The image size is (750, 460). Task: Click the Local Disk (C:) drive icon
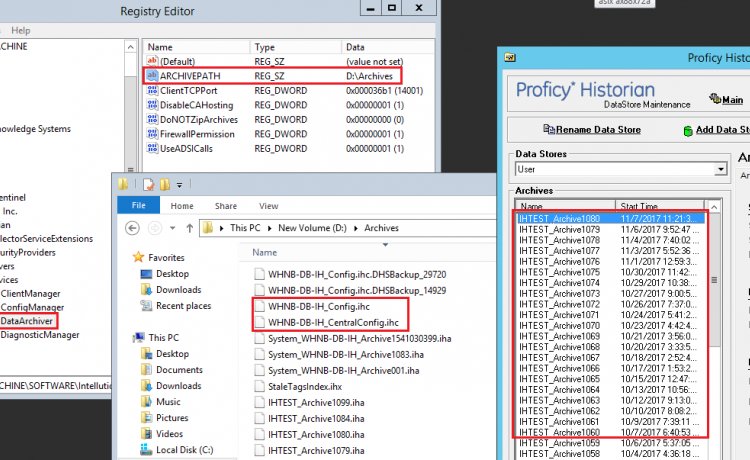pos(146,449)
